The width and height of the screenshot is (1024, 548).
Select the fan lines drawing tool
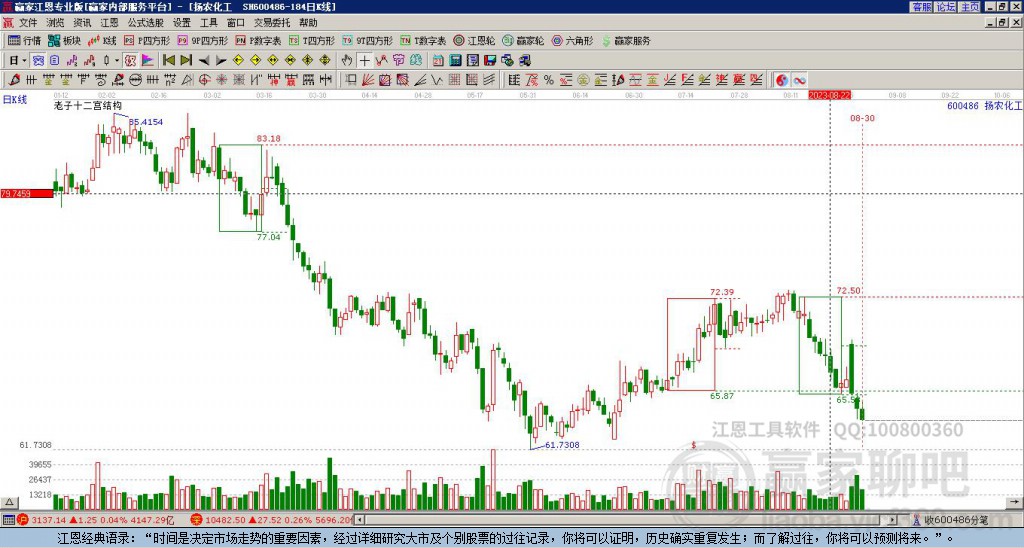tap(368, 80)
